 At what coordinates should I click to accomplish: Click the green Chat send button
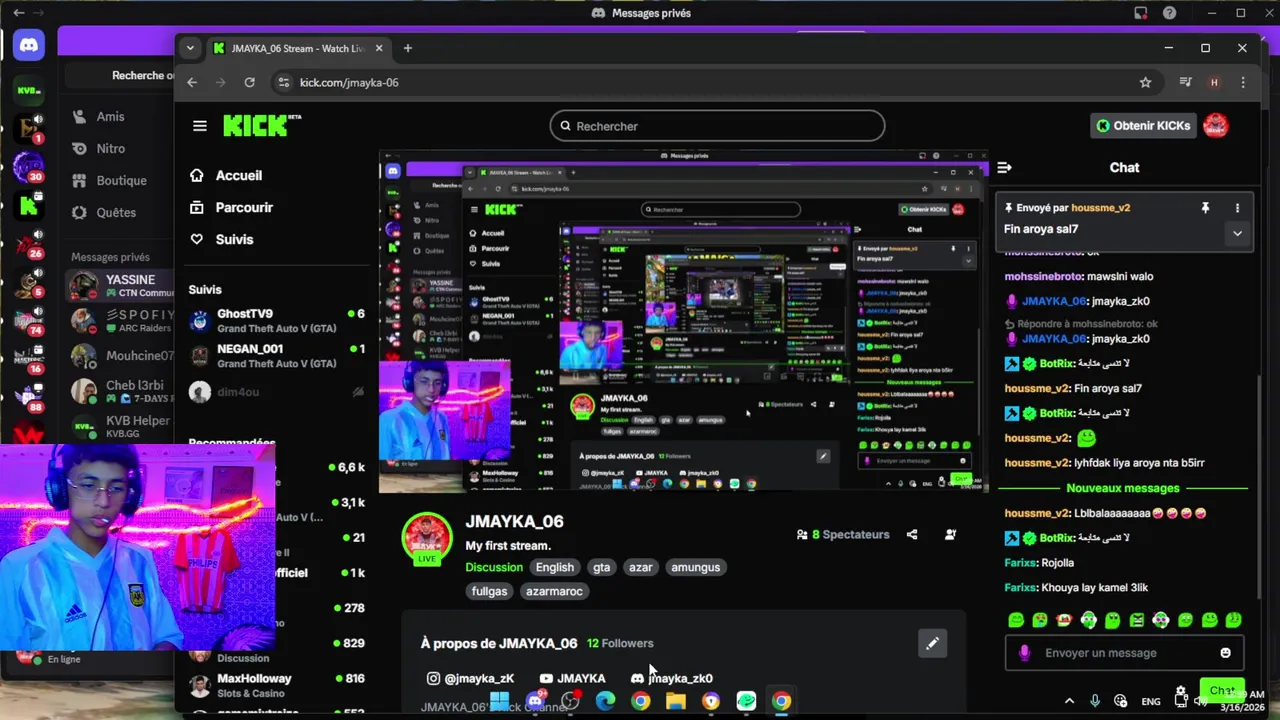point(1221,691)
